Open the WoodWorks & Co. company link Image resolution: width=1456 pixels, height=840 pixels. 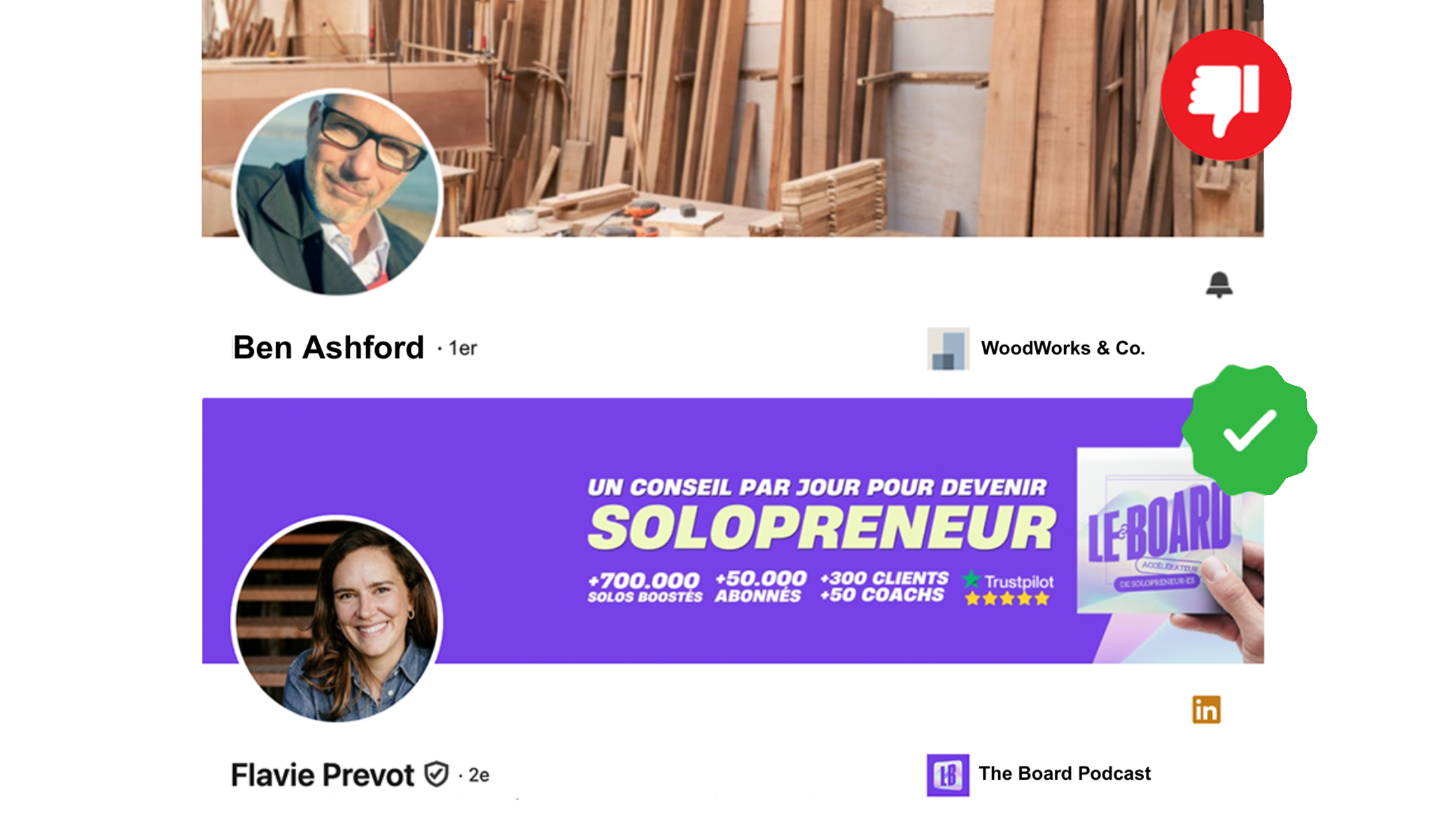[x=1063, y=349]
